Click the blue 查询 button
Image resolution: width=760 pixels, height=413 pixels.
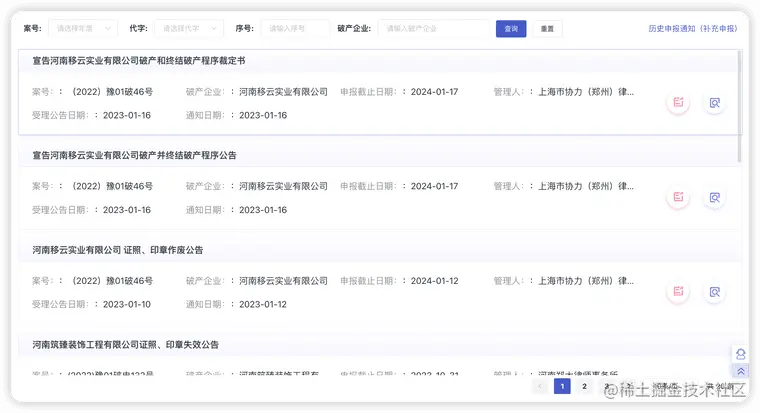[511, 29]
